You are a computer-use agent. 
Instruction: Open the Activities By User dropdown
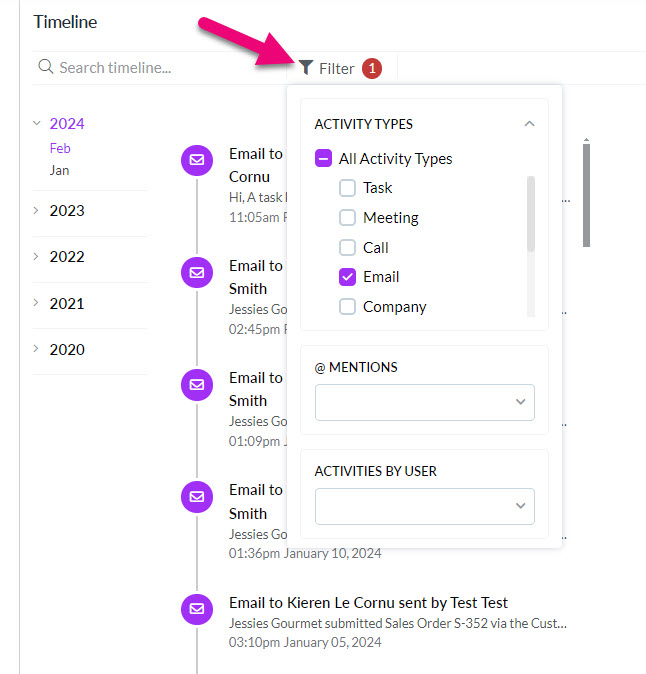point(425,506)
